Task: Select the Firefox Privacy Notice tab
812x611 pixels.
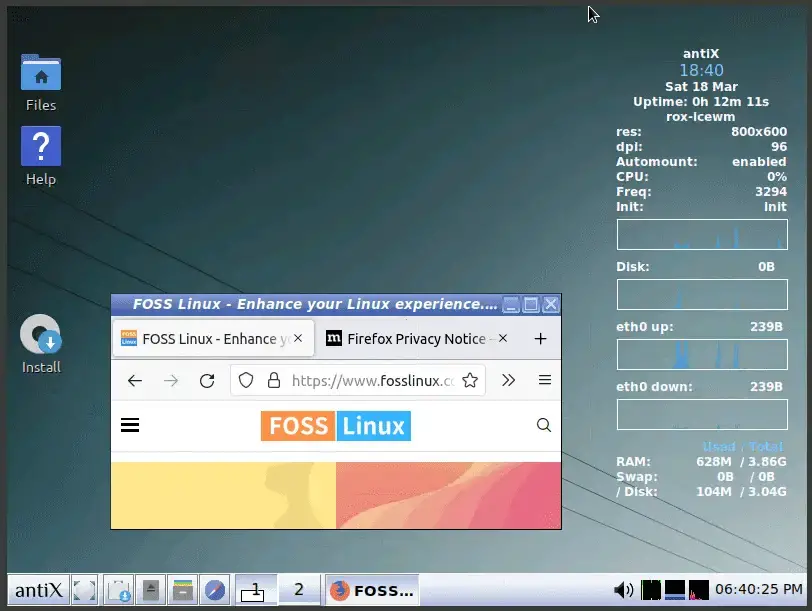Action: (417, 339)
